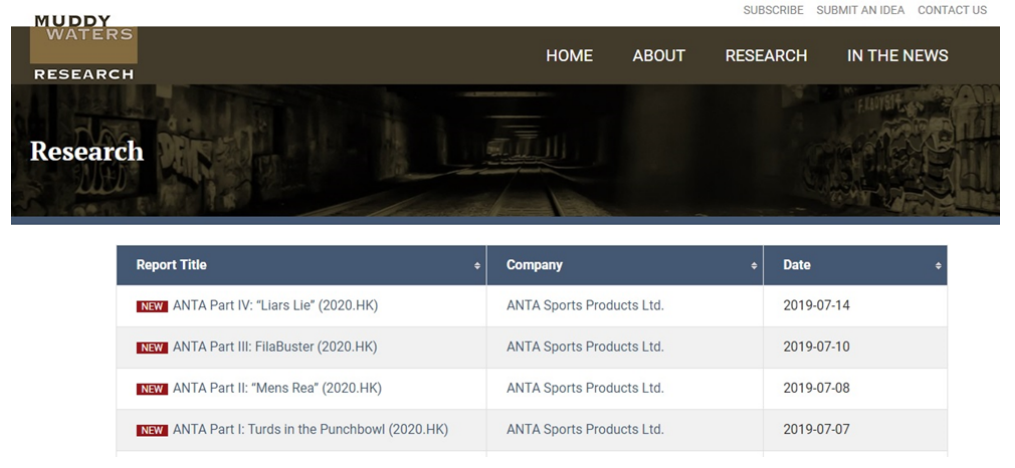The image size is (1015, 468).
Task: Click the date 2019-07-08
Action: 816,388
